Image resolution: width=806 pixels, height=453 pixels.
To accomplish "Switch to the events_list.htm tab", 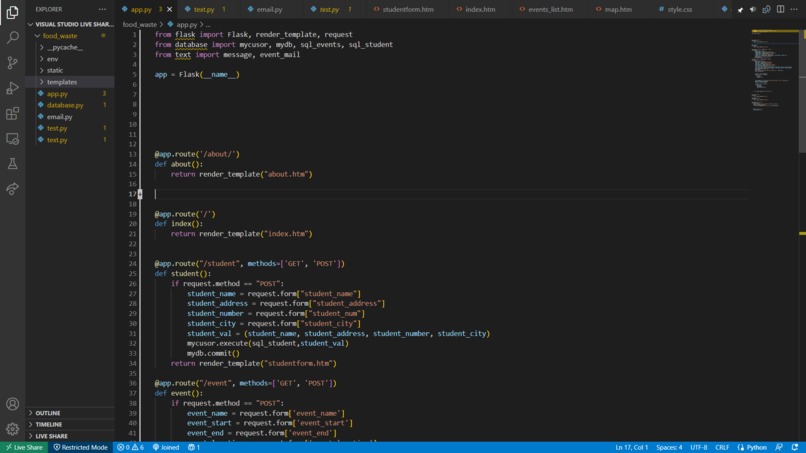I will 551,9.
